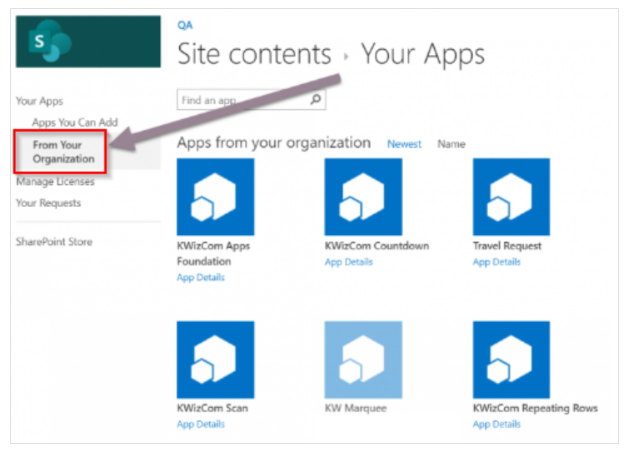Open App Details for Travel Request
The height and width of the screenshot is (452, 625).
click(x=497, y=262)
